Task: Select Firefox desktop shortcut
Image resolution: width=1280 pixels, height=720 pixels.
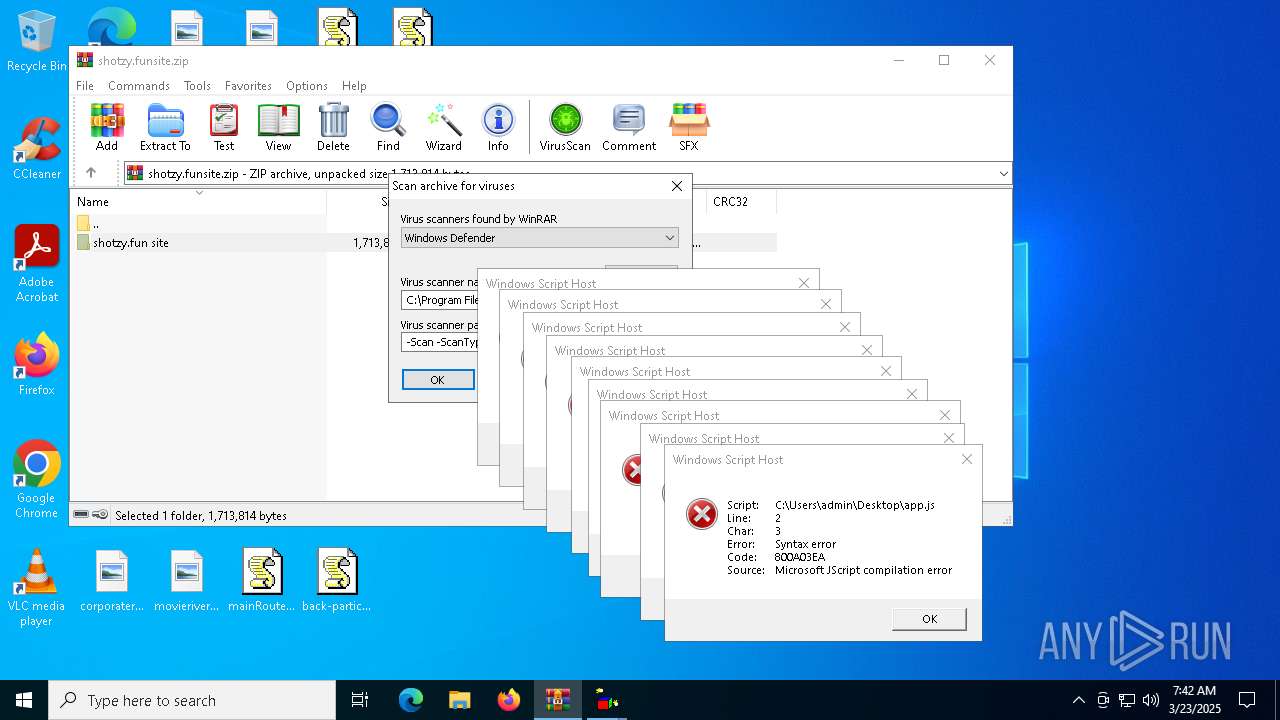Action: (36, 365)
